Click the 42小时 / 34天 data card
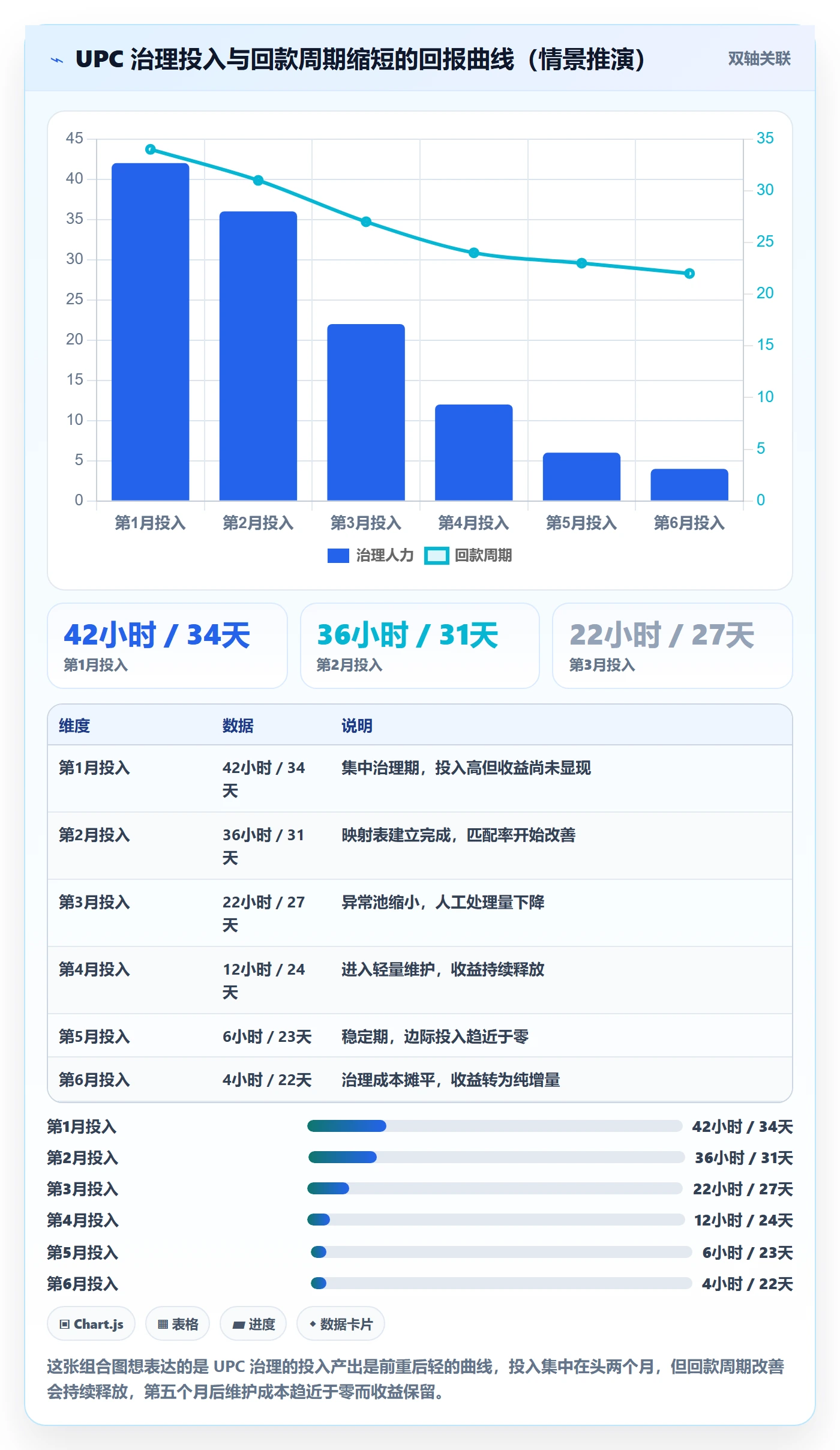The width and height of the screenshot is (840, 1450). click(x=167, y=646)
